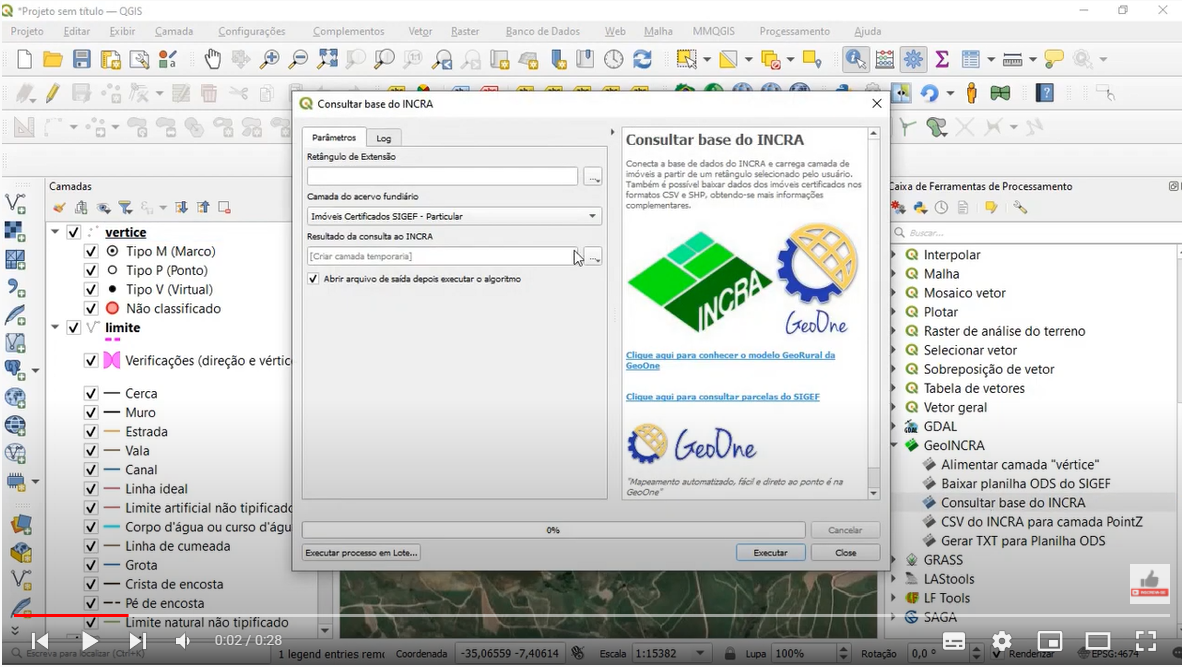Switch to the Log tab
This screenshot has width=1182, height=667.
point(384,138)
